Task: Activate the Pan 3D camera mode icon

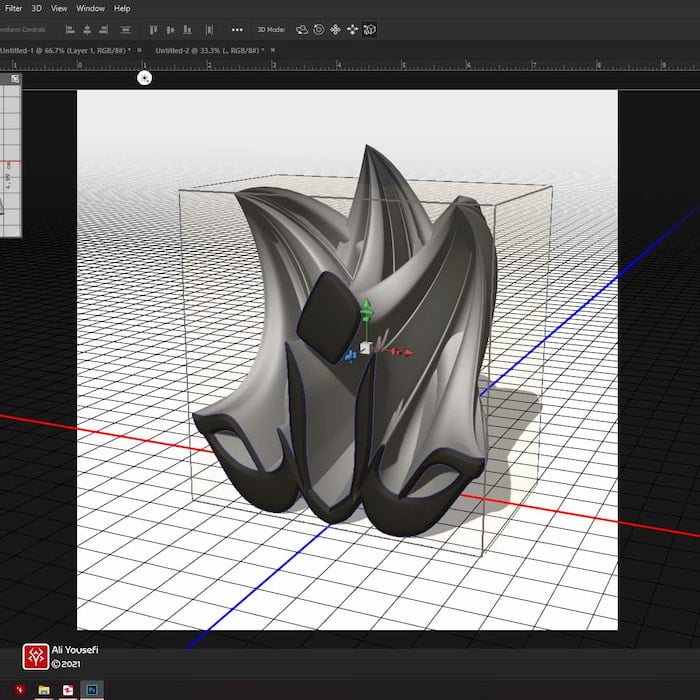Action: [x=335, y=30]
